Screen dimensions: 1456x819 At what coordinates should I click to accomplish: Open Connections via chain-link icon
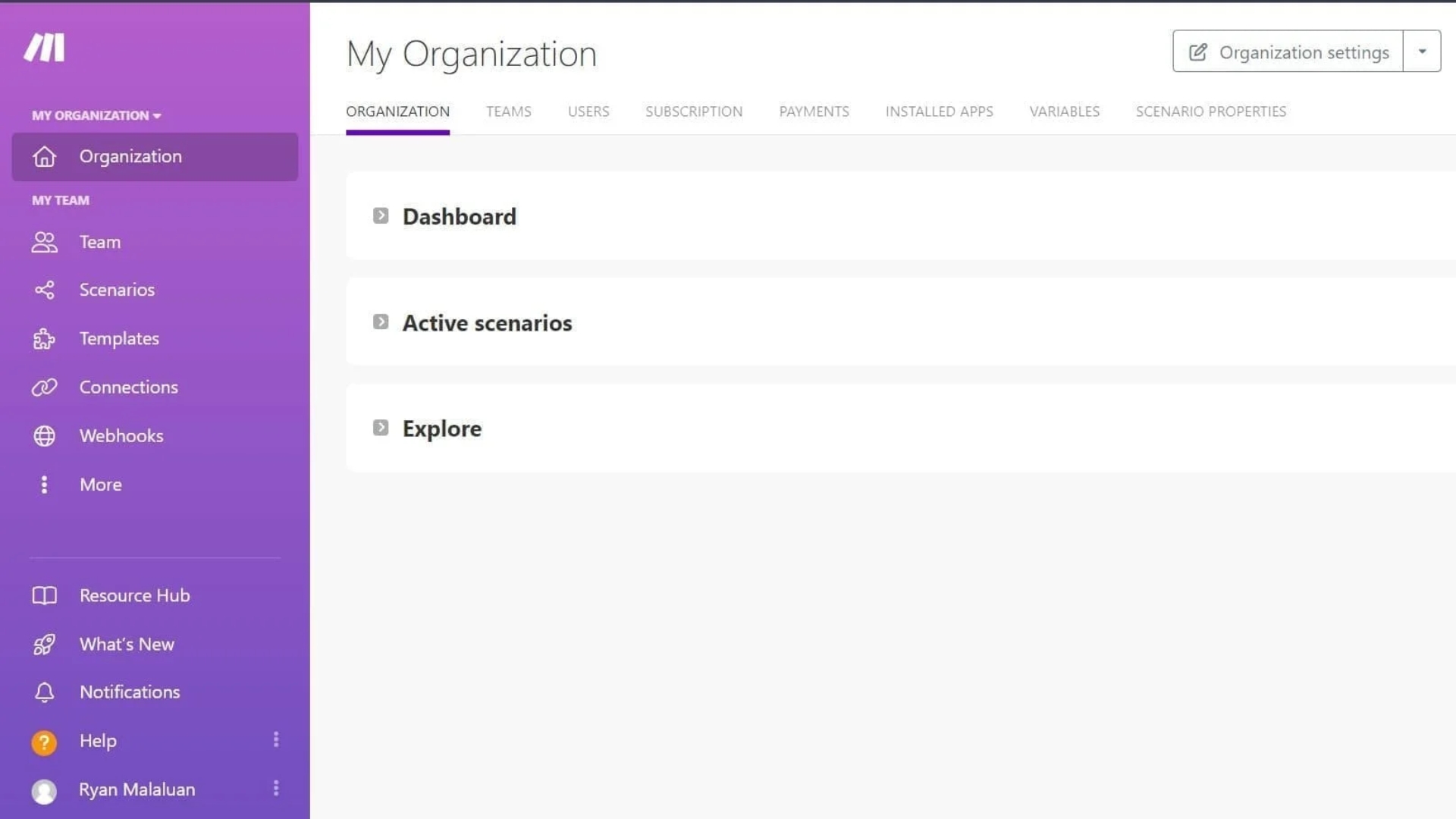(44, 388)
